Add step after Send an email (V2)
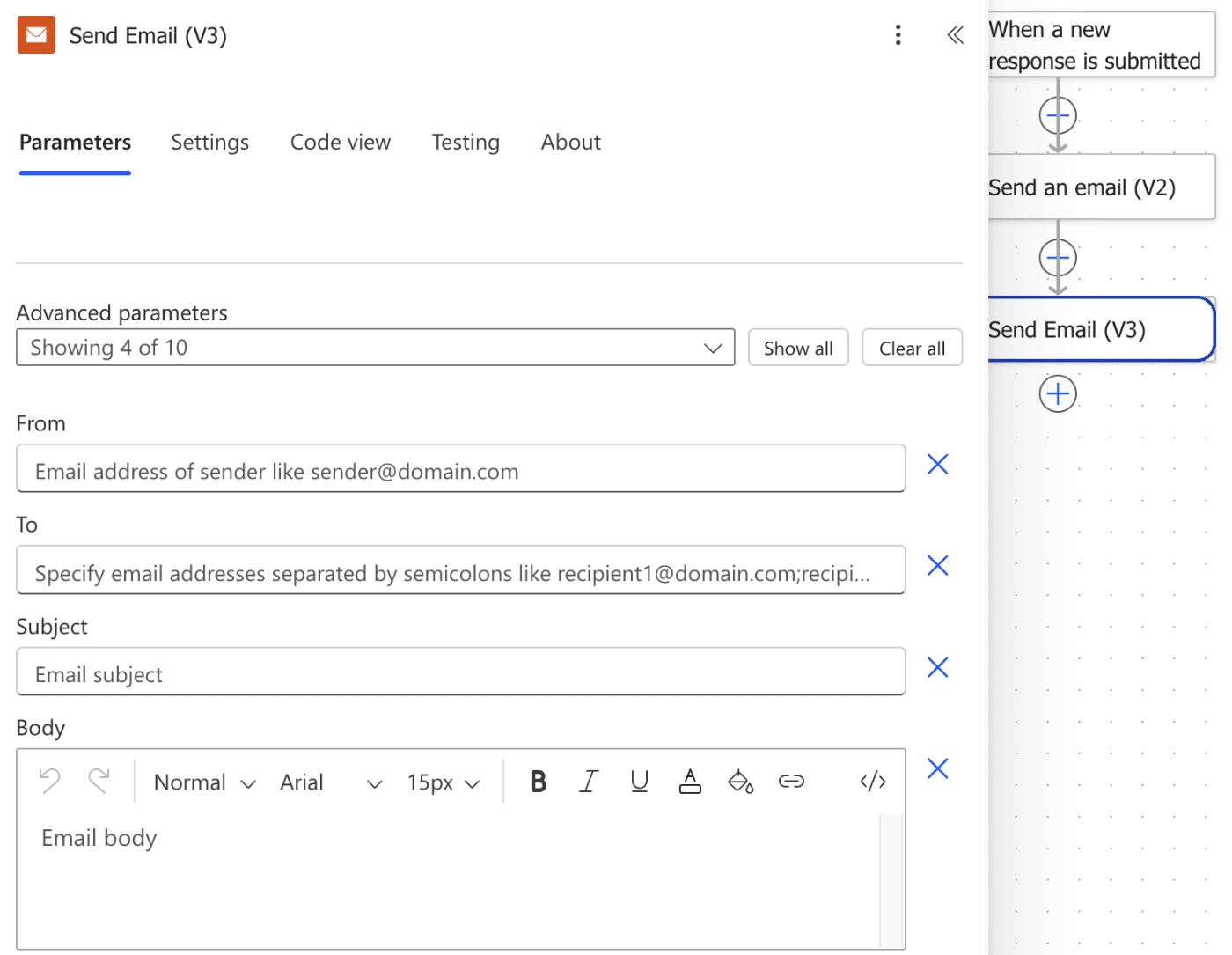The height and width of the screenshot is (955, 1232). tap(1058, 258)
